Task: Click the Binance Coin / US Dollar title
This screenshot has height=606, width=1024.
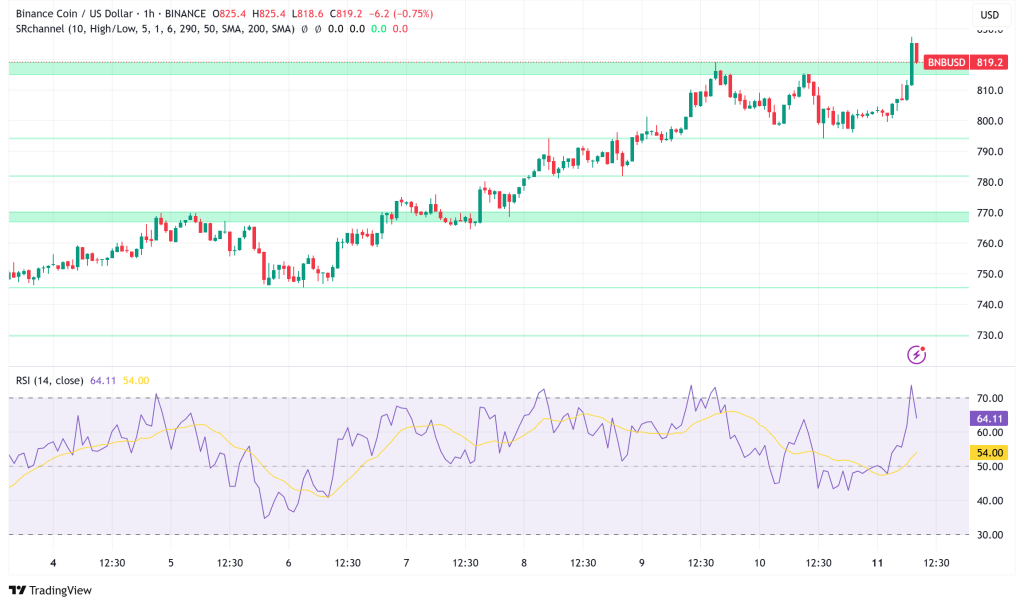Action: pos(74,14)
